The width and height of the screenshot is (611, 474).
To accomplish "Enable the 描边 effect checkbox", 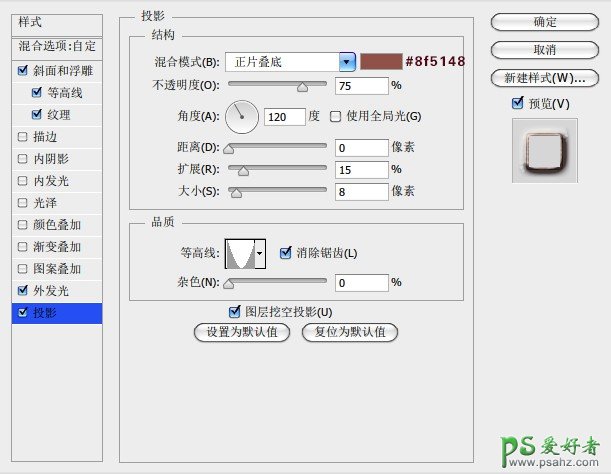I will 23,137.
